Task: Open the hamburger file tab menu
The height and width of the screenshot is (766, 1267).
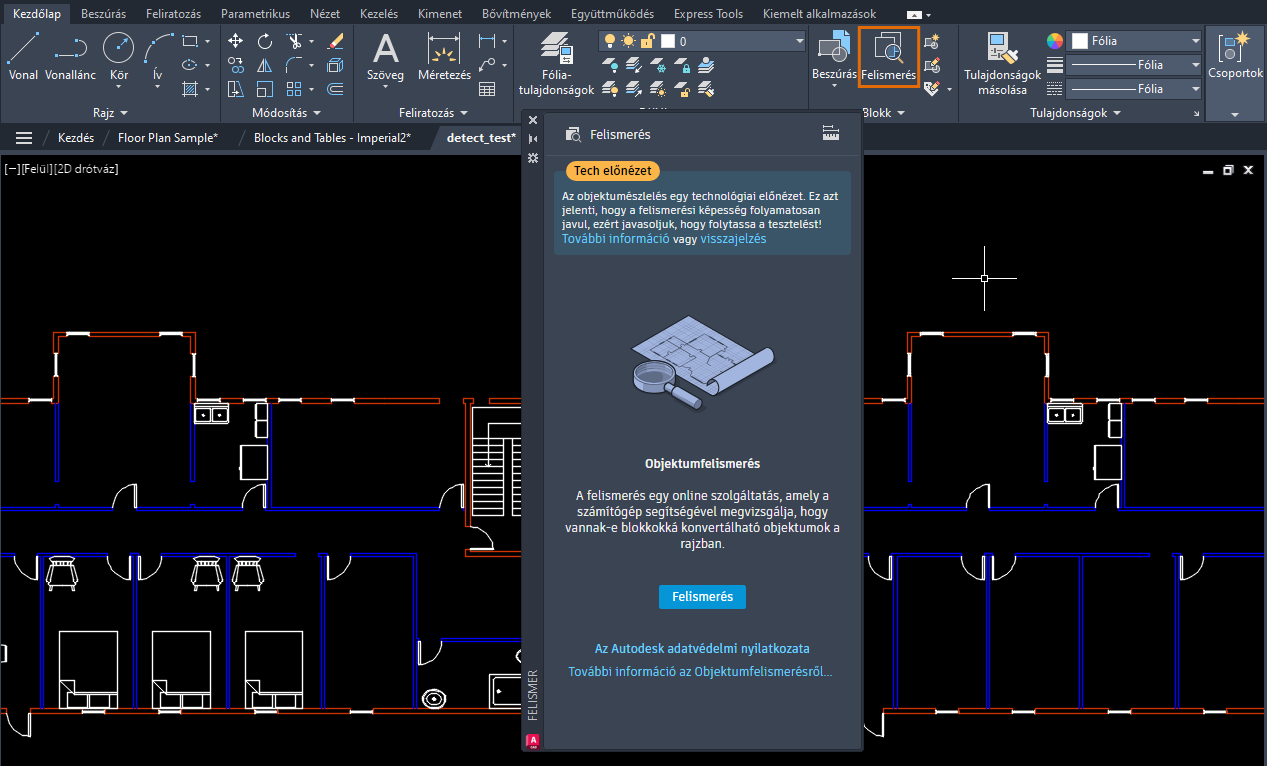Action: (x=24, y=138)
